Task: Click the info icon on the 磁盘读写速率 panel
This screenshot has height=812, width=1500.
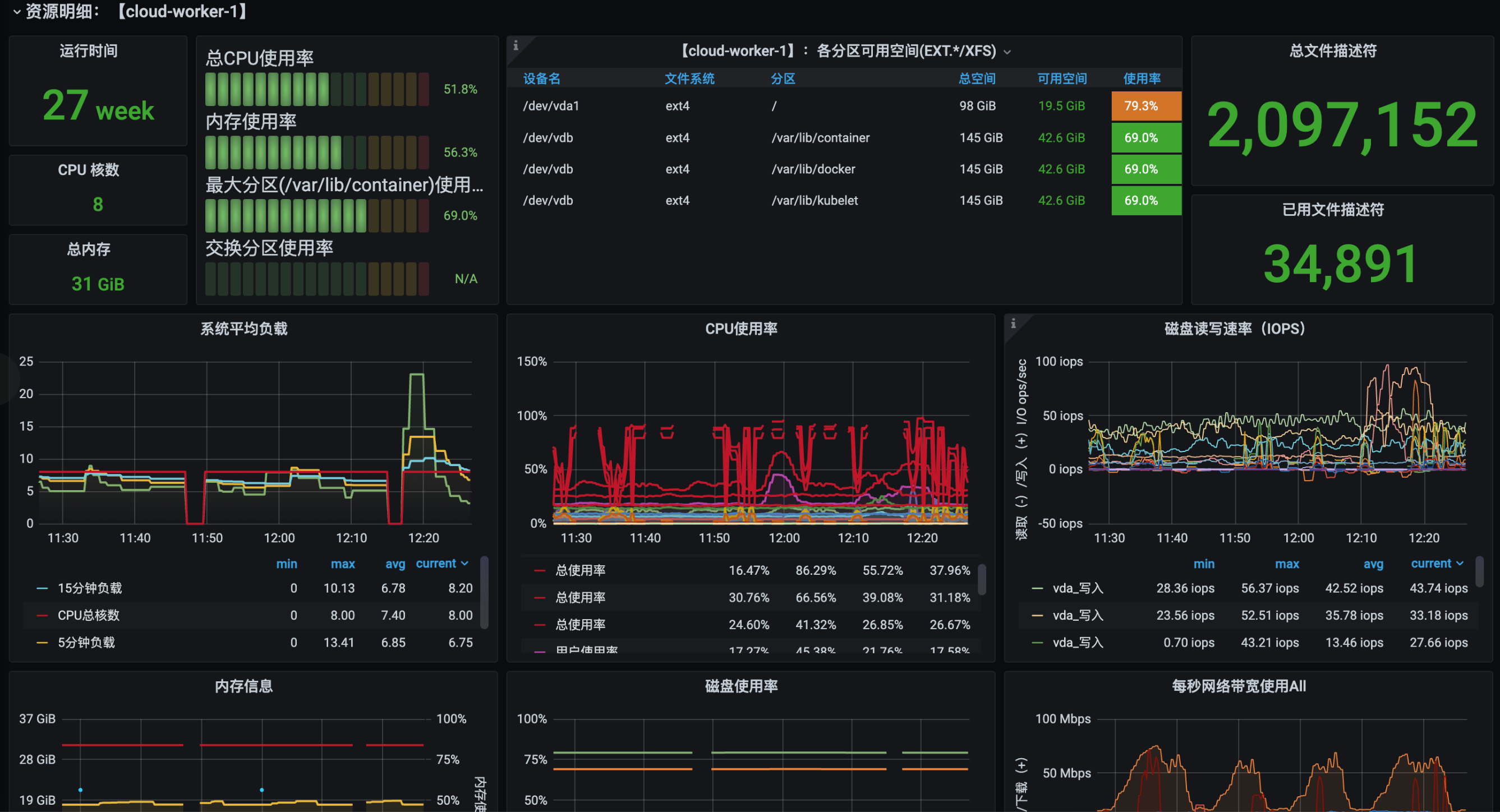Action: click(1013, 323)
